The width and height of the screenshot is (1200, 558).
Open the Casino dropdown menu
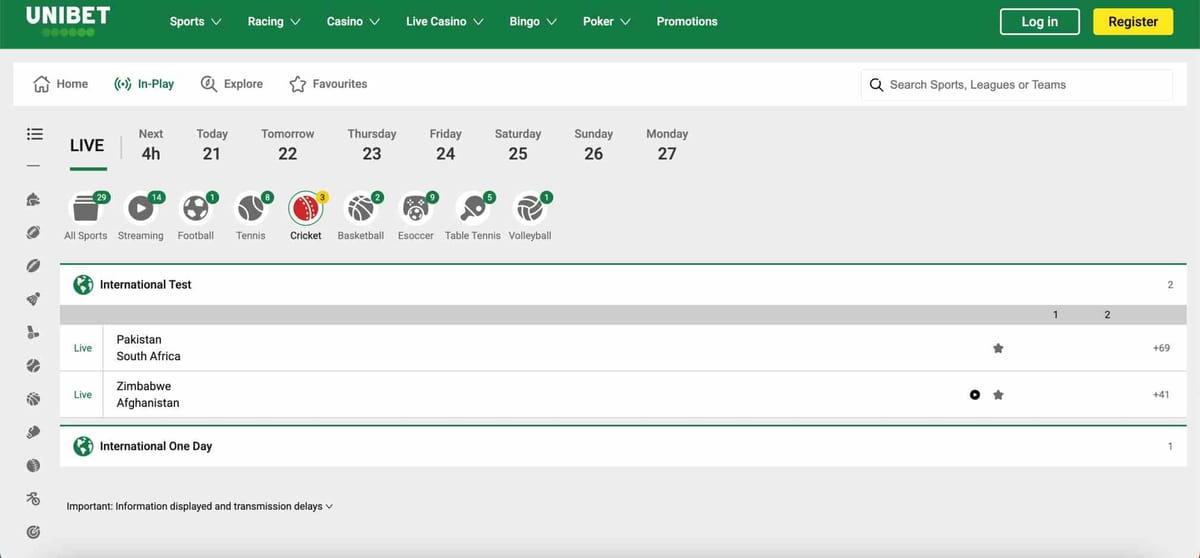pyautogui.click(x=353, y=21)
